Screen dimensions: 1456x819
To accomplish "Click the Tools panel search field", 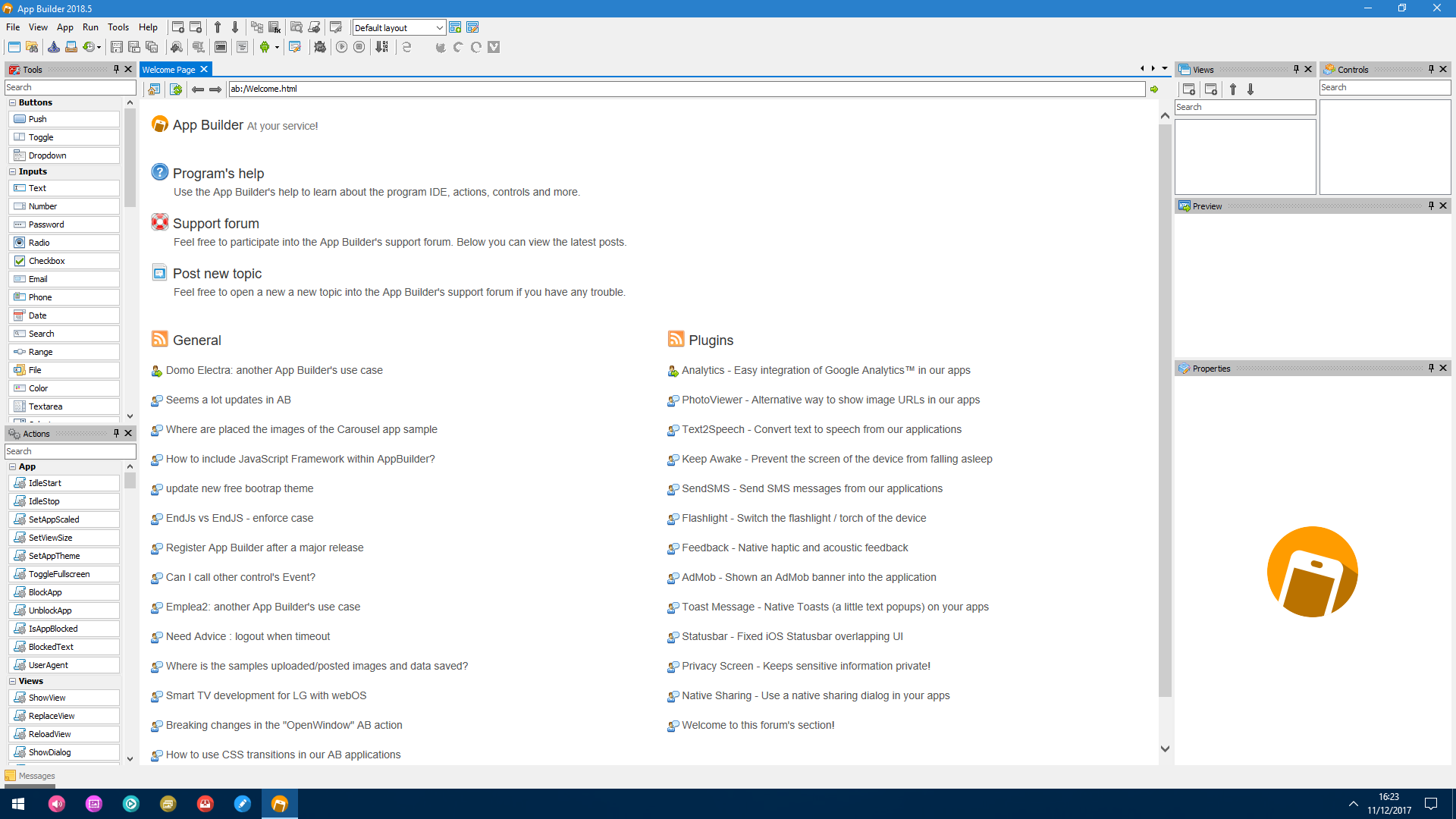I will coord(70,87).
